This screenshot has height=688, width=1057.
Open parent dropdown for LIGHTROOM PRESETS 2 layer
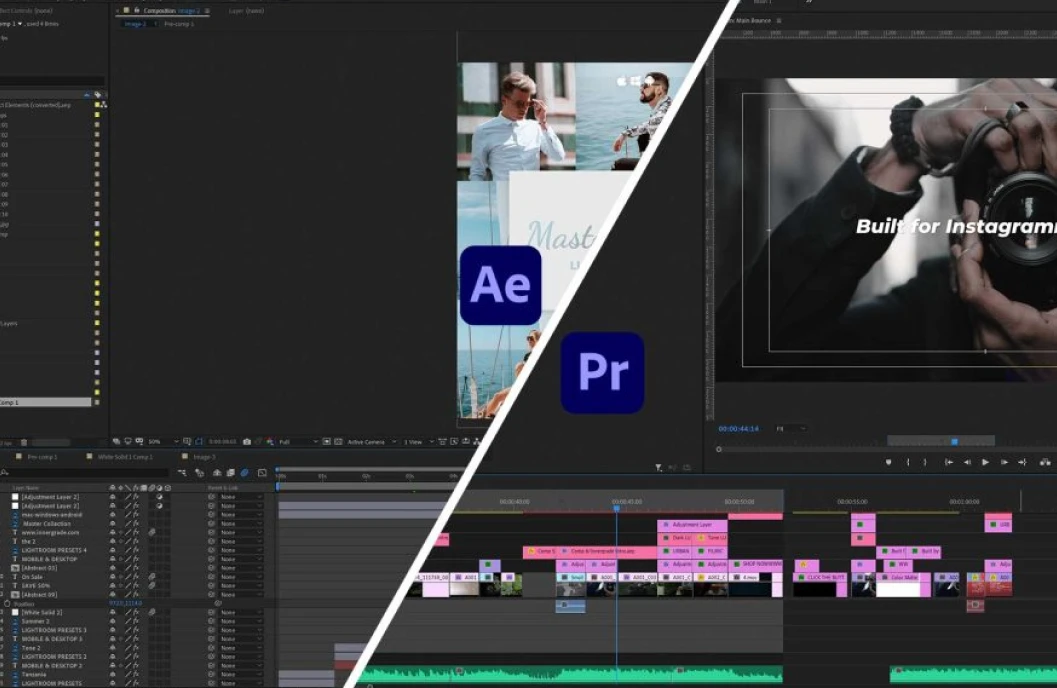tap(241, 656)
